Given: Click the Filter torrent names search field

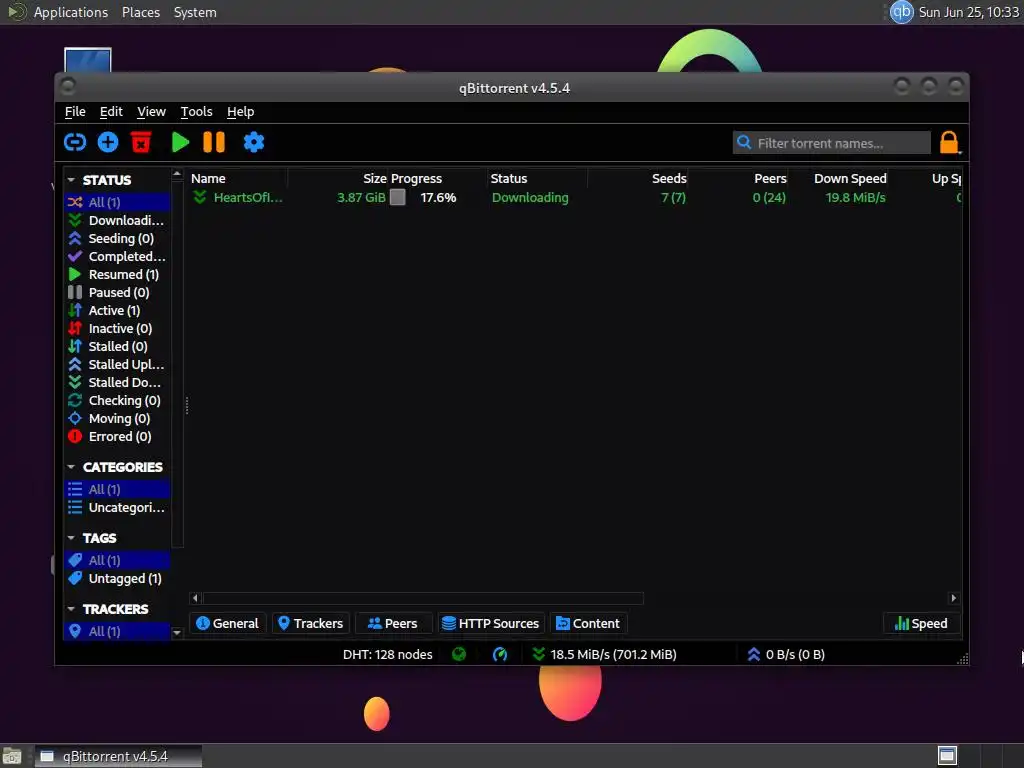Looking at the screenshot, I should 831,143.
